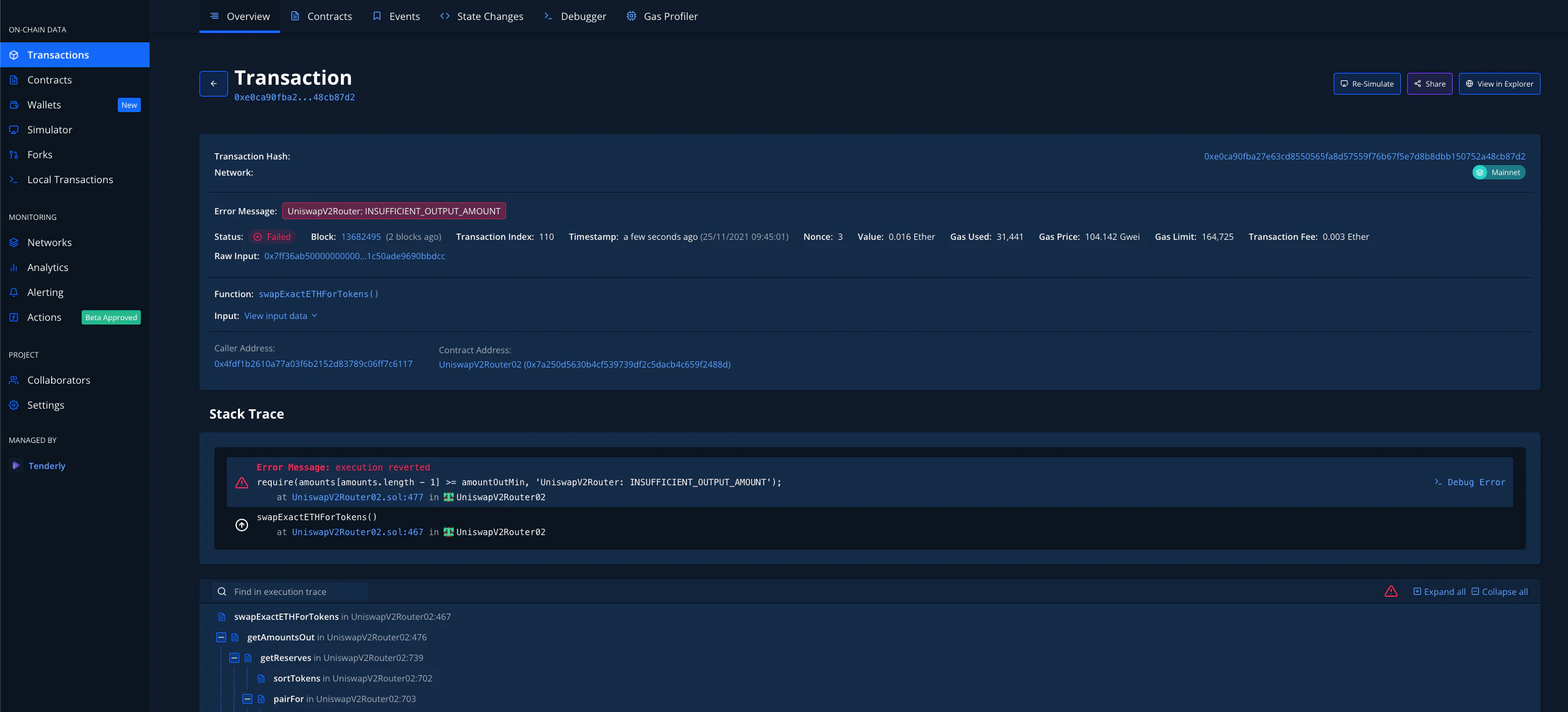
Task: Switch to the Gas Profiler tab
Action: (662, 16)
